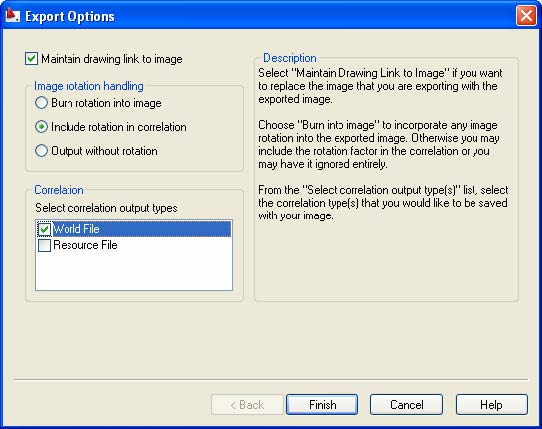Cancel the export options
The width and height of the screenshot is (542, 429).
tap(406, 404)
